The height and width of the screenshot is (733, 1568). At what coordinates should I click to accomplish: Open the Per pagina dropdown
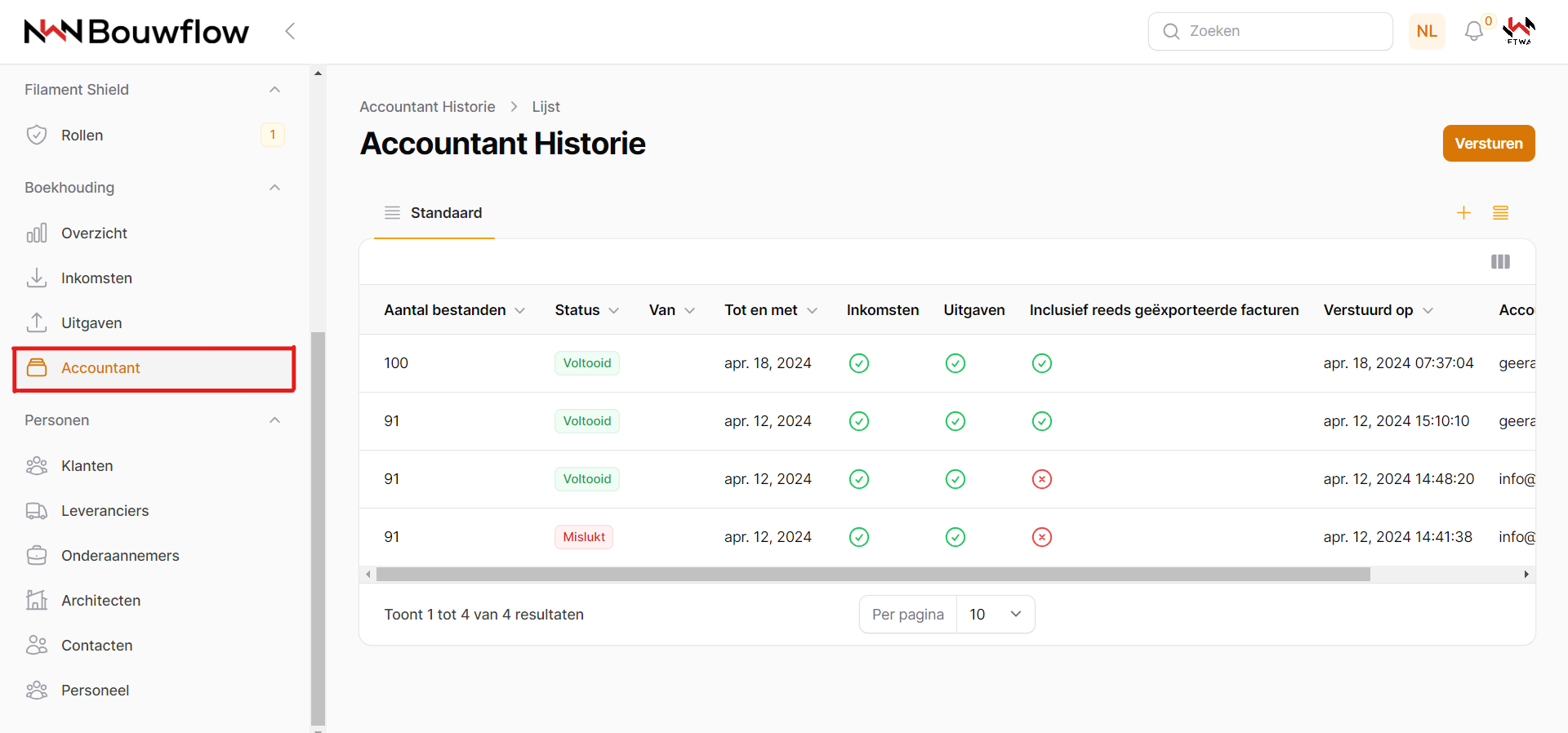(995, 615)
